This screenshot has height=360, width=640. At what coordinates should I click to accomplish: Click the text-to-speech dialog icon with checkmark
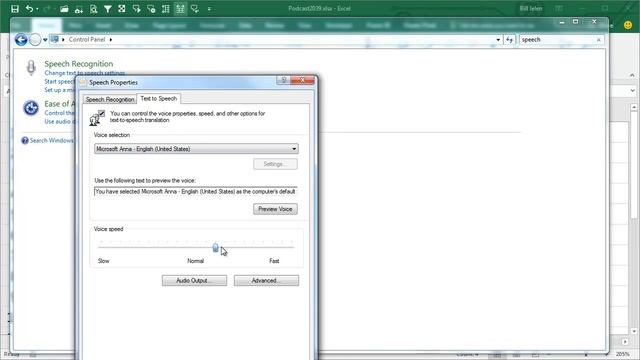97,118
